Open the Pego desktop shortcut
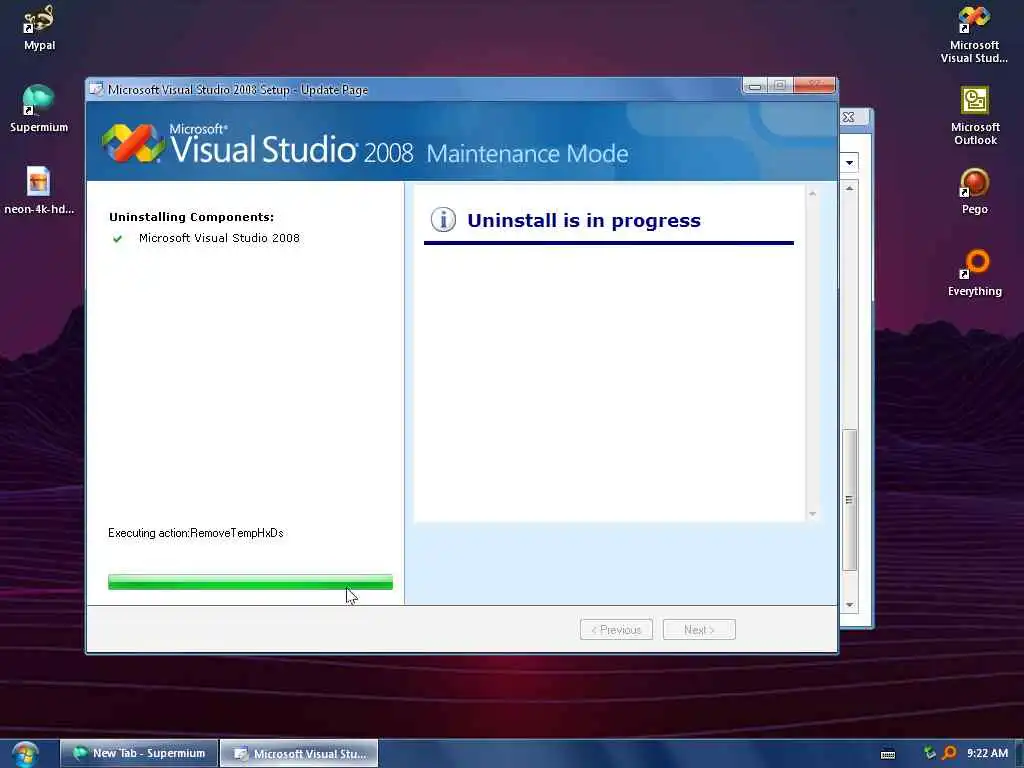 tap(974, 191)
